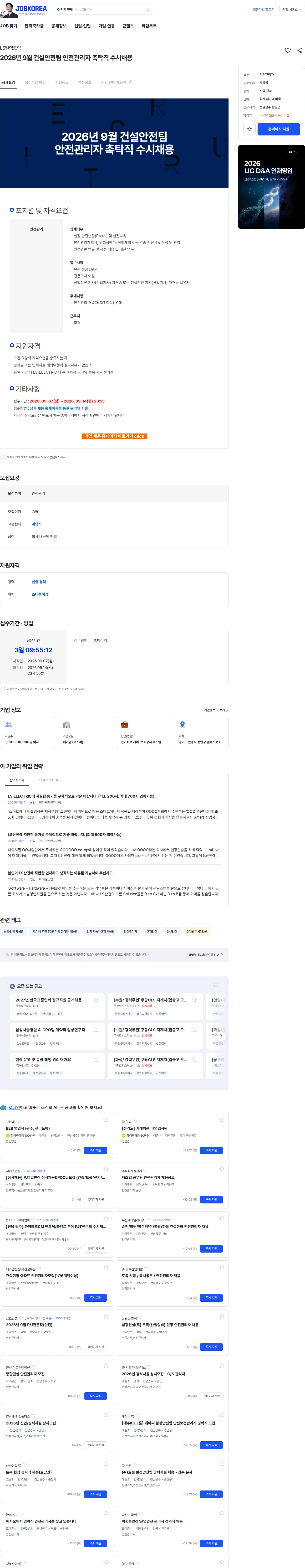305x1568 pixels.
Task: Click the 사원수 people icon card
Action: pos(27,732)
